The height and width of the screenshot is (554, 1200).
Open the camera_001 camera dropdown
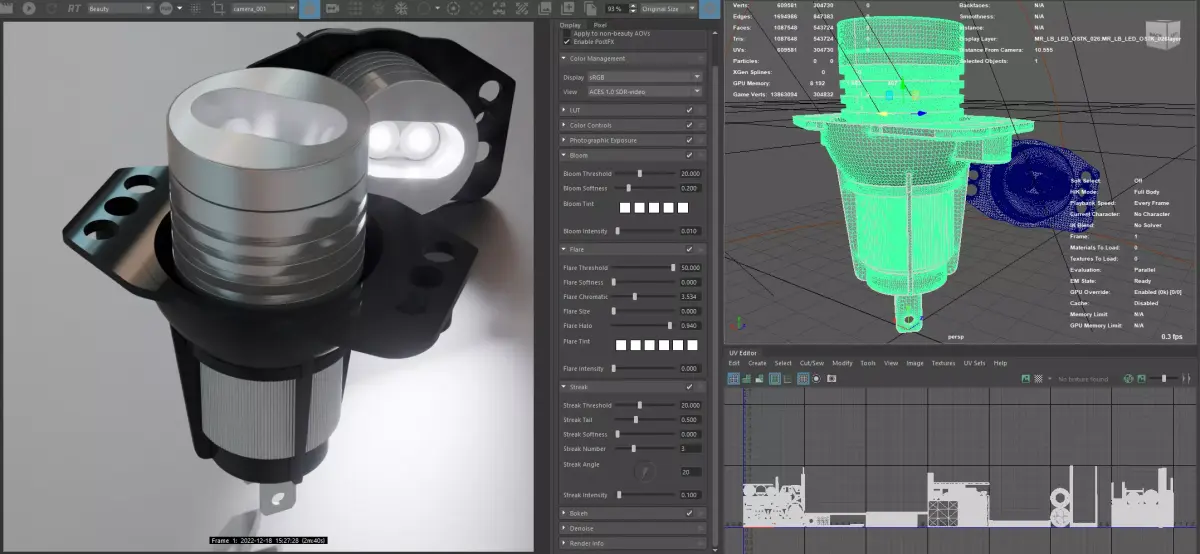click(x=263, y=8)
